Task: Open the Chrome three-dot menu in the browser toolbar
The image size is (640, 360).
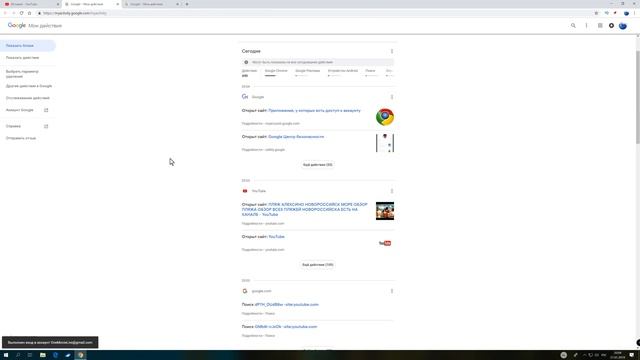Action: tap(634, 13)
